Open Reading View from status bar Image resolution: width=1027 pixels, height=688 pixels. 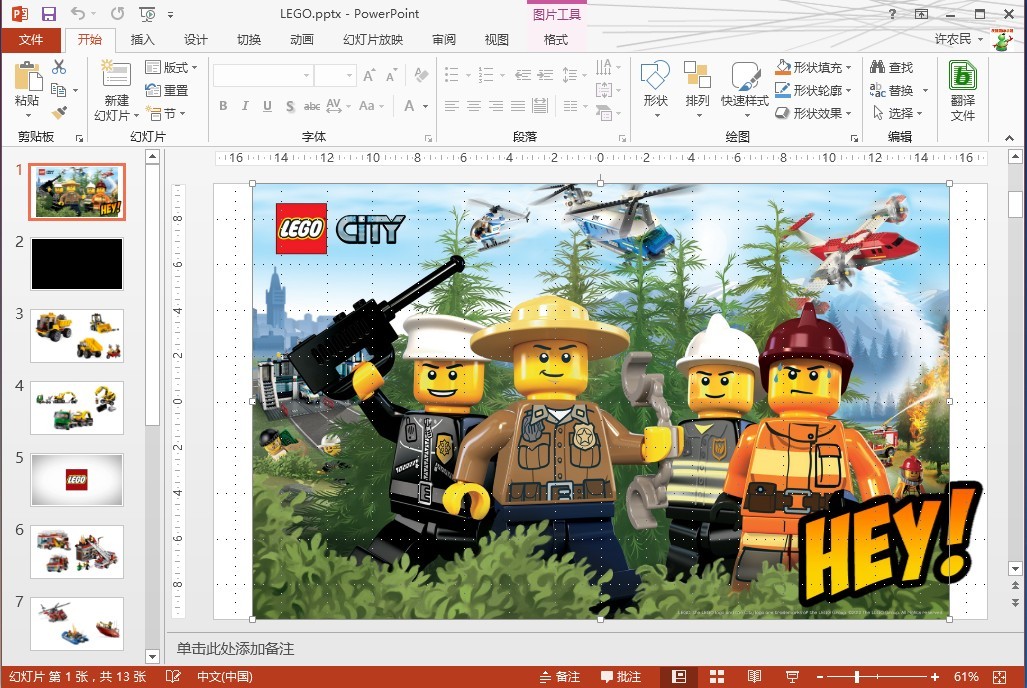[x=755, y=677]
